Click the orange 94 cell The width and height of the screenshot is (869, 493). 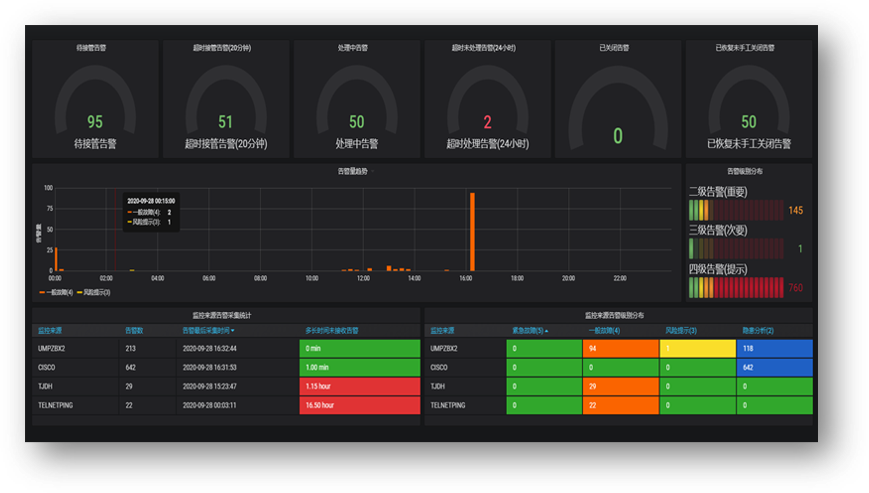point(621,348)
